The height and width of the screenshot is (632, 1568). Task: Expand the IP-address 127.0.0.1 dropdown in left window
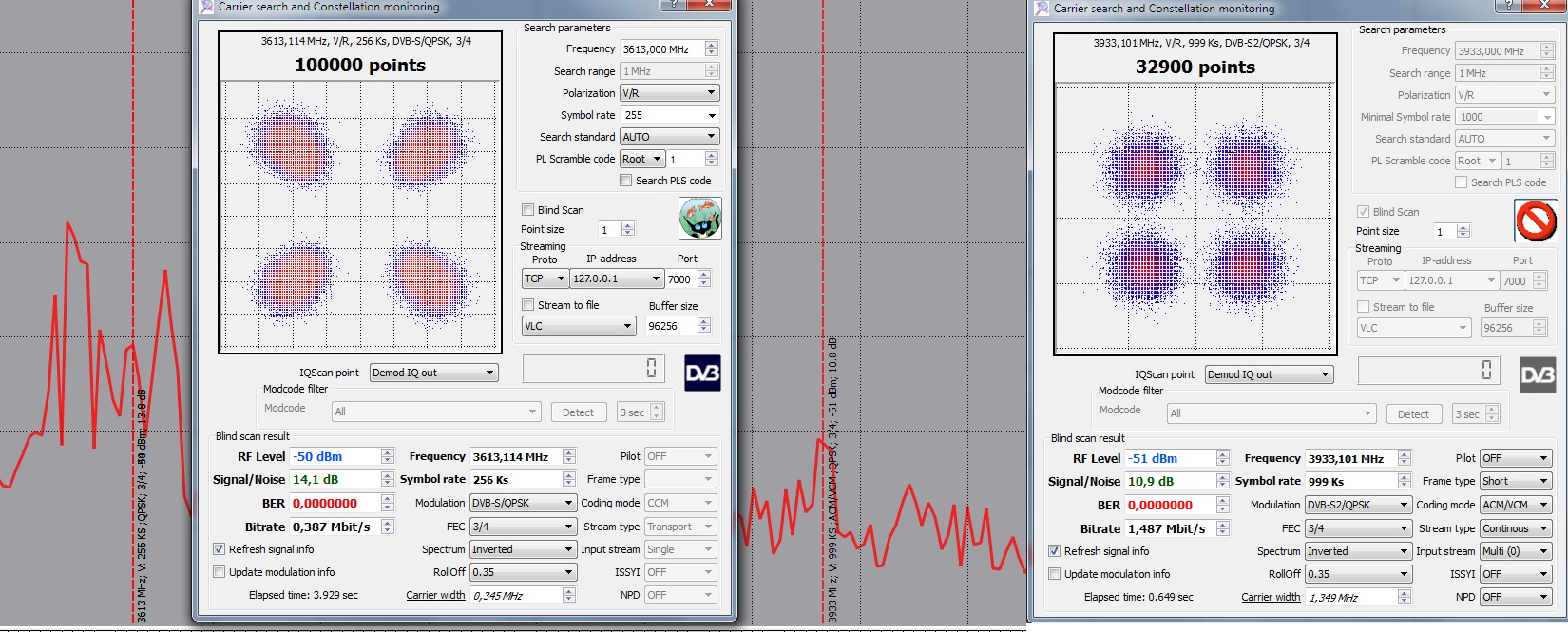pyautogui.click(x=617, y=278)
